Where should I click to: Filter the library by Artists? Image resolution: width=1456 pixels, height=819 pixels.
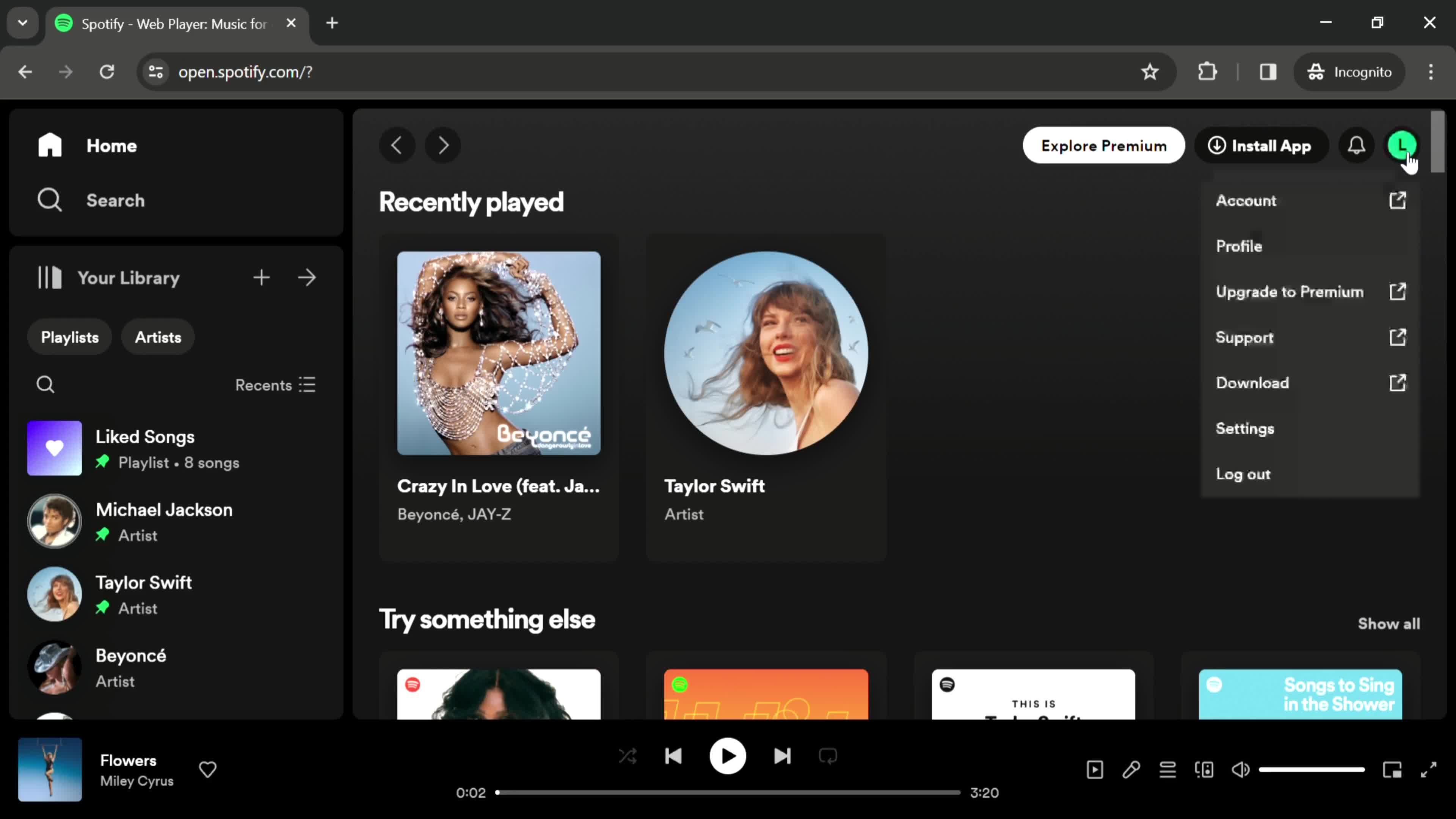coord(158,337)
